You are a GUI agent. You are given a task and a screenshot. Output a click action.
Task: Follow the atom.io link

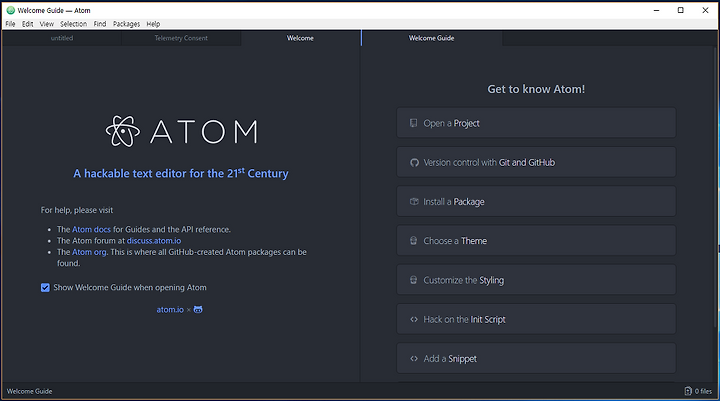coord(170,310)
